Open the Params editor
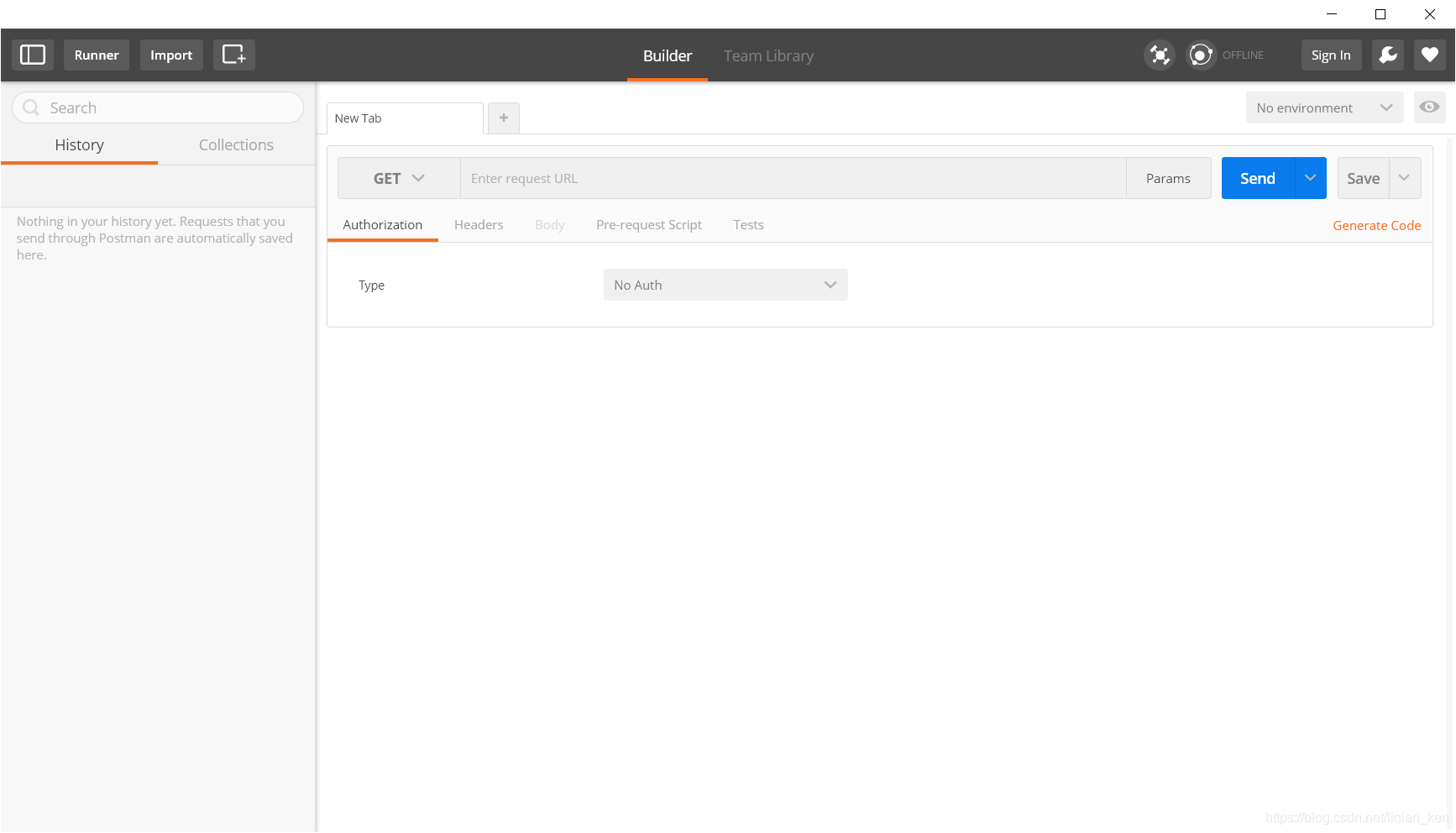 1168,178
